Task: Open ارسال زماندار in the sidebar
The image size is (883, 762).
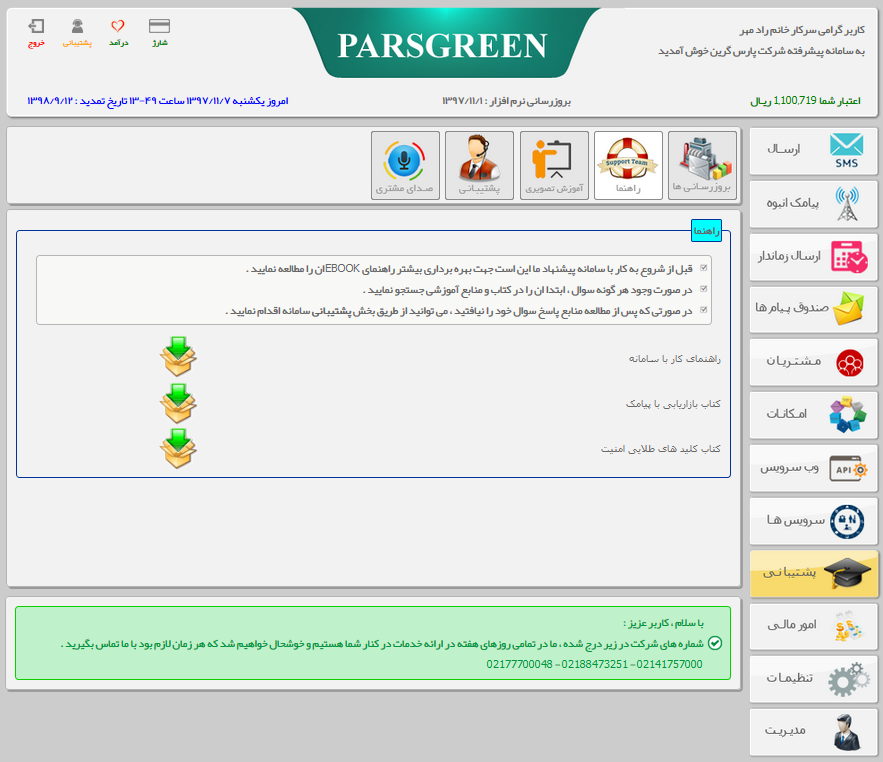Action: point(813,257)
